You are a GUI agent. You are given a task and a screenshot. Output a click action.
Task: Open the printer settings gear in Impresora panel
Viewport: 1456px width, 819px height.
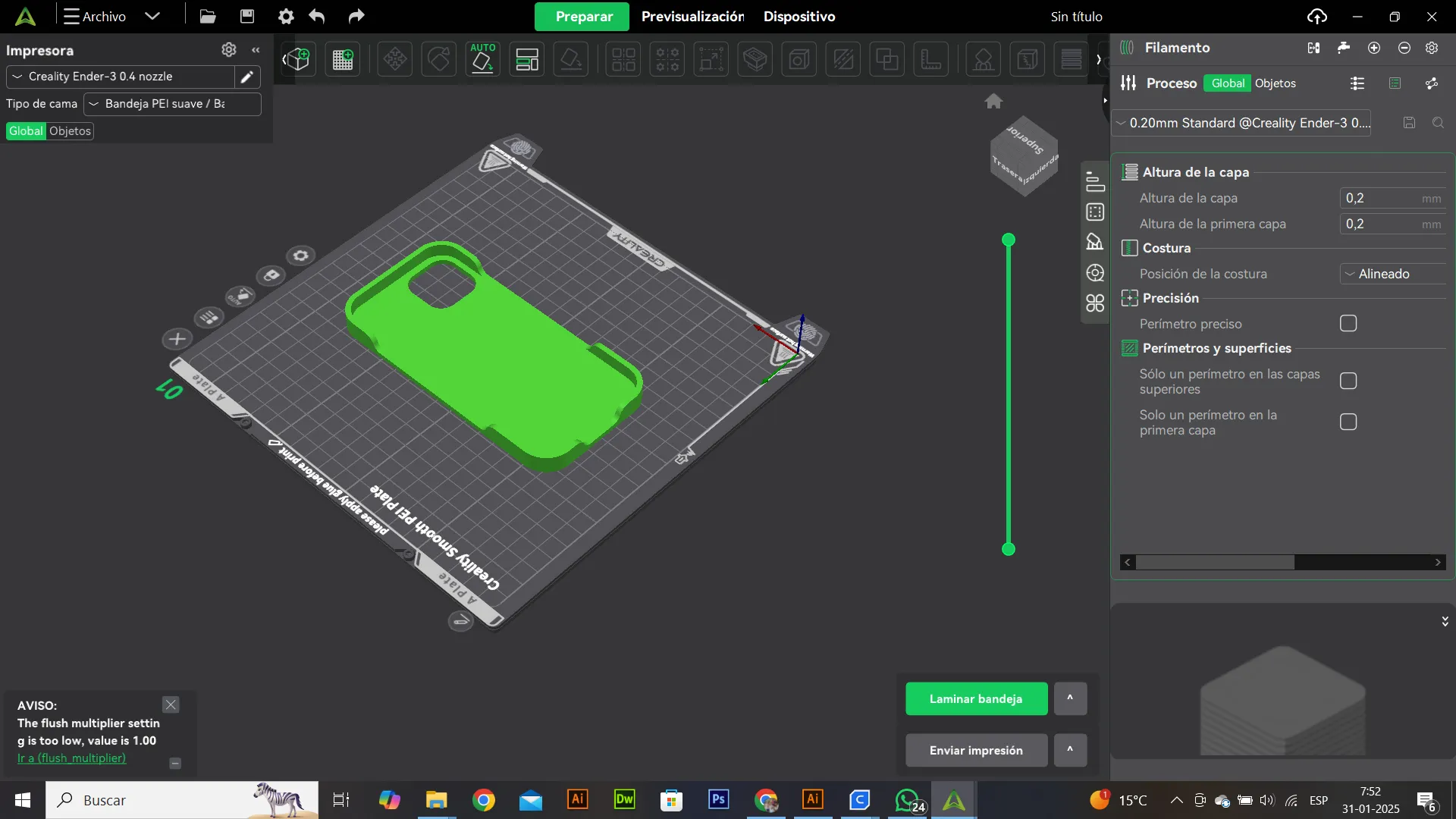(x=229, y=50)
